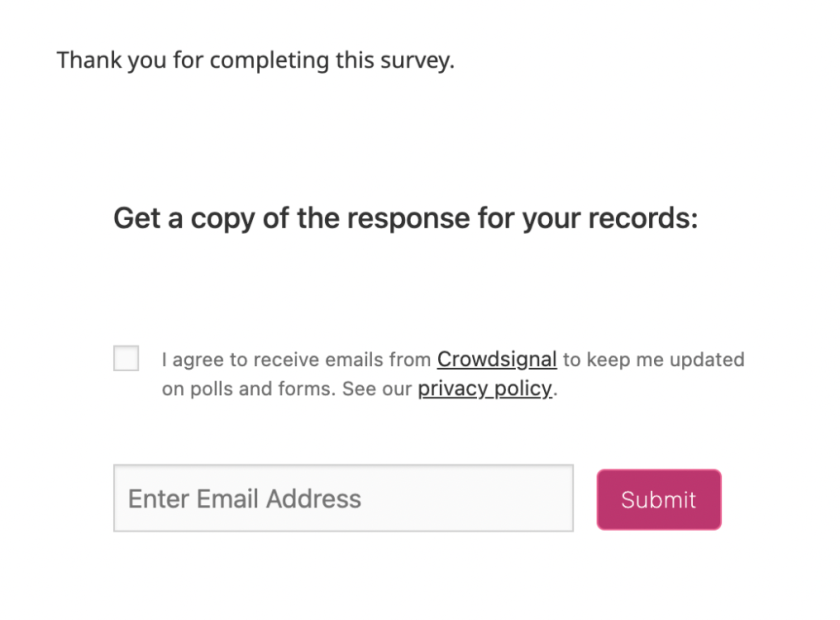Viewport: 840px width, 620px height.
Task: Follow the underlined Crowdsignal hyperlink
Action: 496,359
